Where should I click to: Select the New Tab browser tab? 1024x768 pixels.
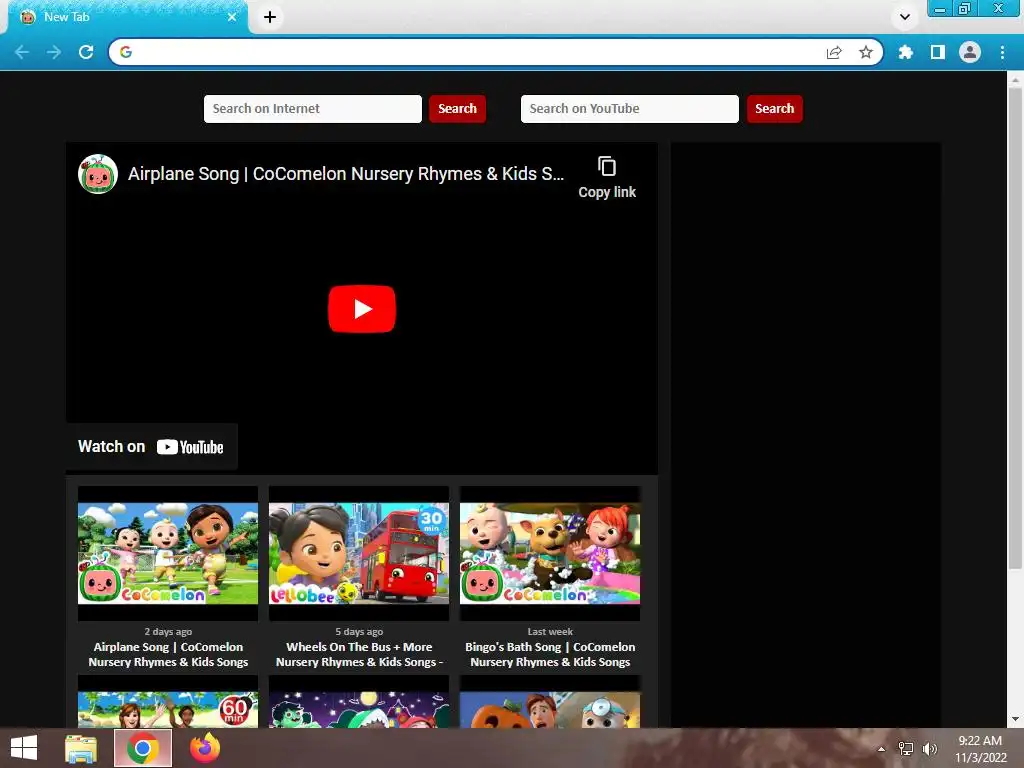coord(129,17)
